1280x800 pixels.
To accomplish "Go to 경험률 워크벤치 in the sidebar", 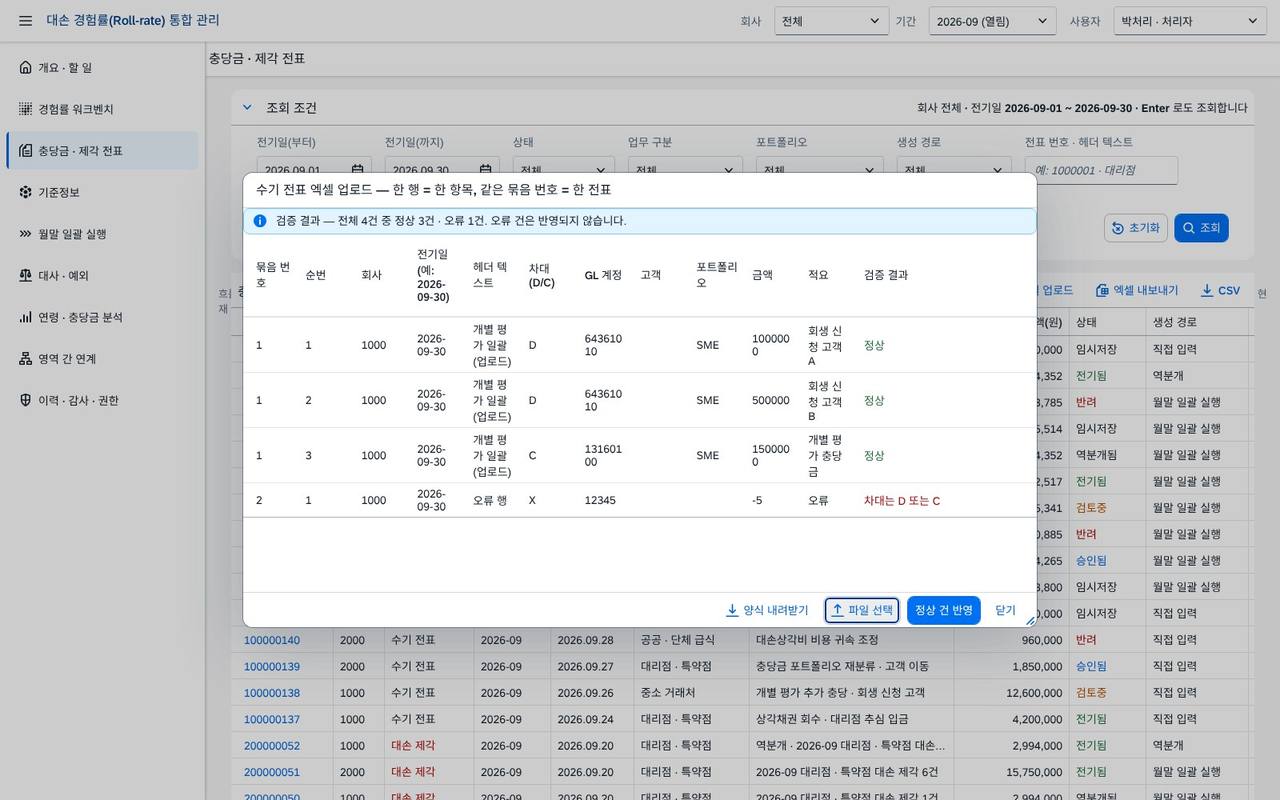I will click(102, 109).
